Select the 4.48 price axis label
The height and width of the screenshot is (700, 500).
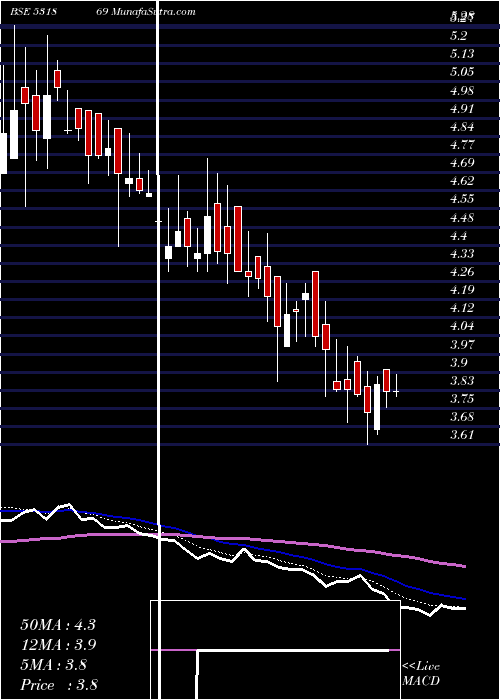click(x=462, y=218)
